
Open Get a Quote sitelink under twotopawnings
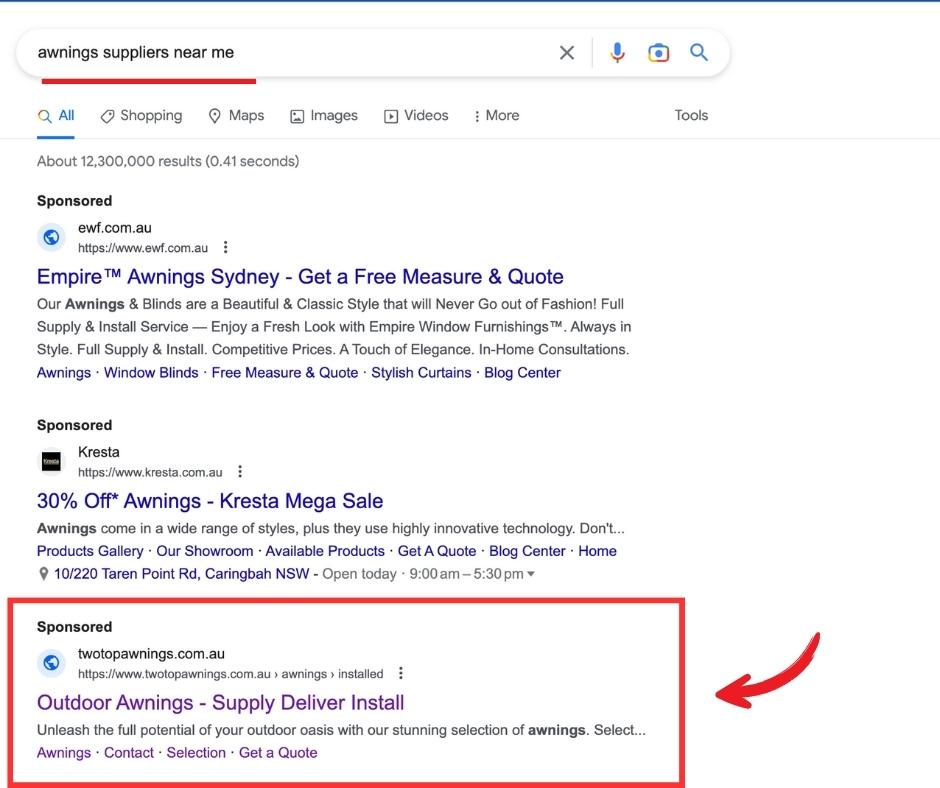(278, 753)
